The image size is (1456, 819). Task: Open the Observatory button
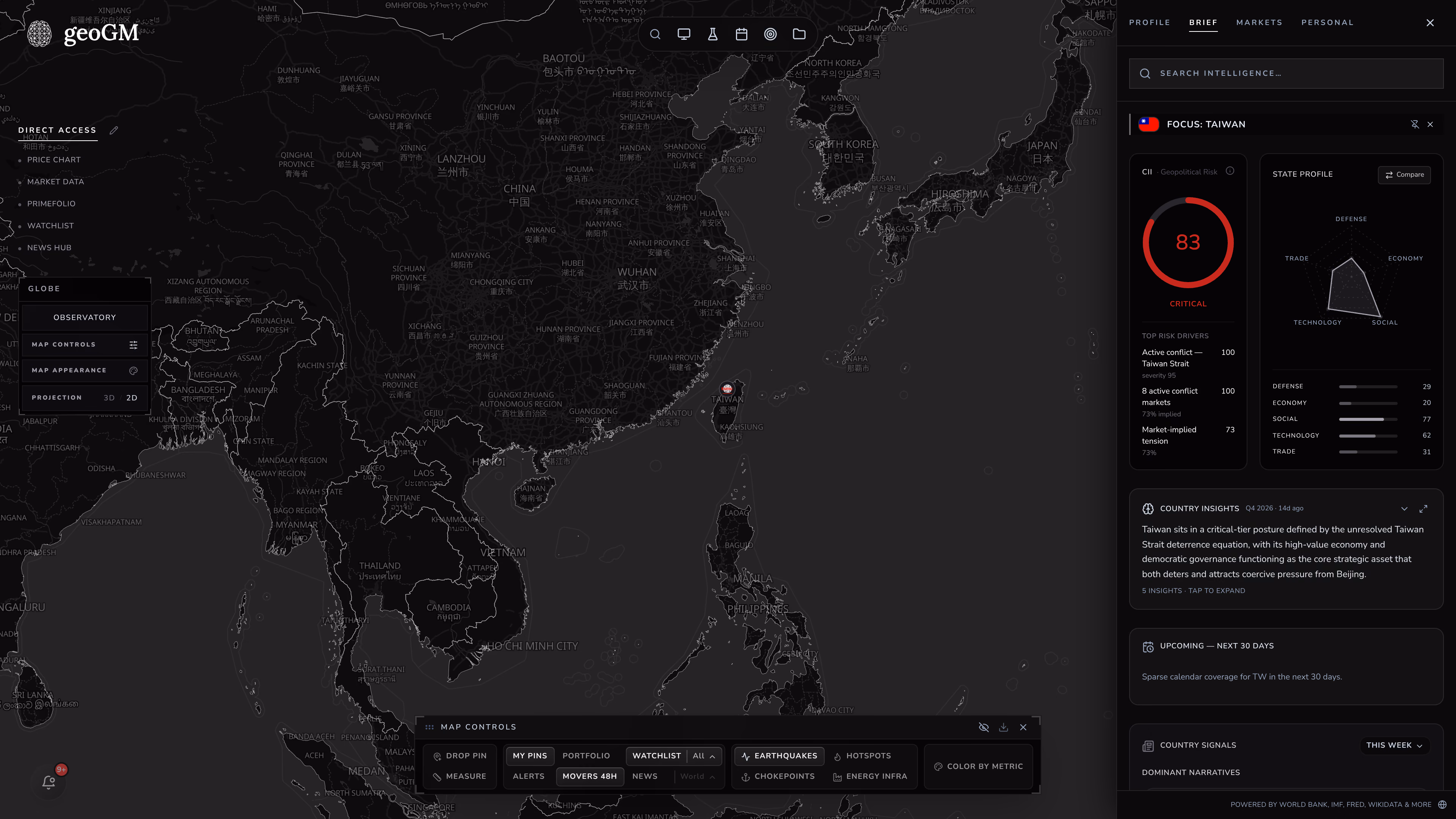(x=84, y=318)
